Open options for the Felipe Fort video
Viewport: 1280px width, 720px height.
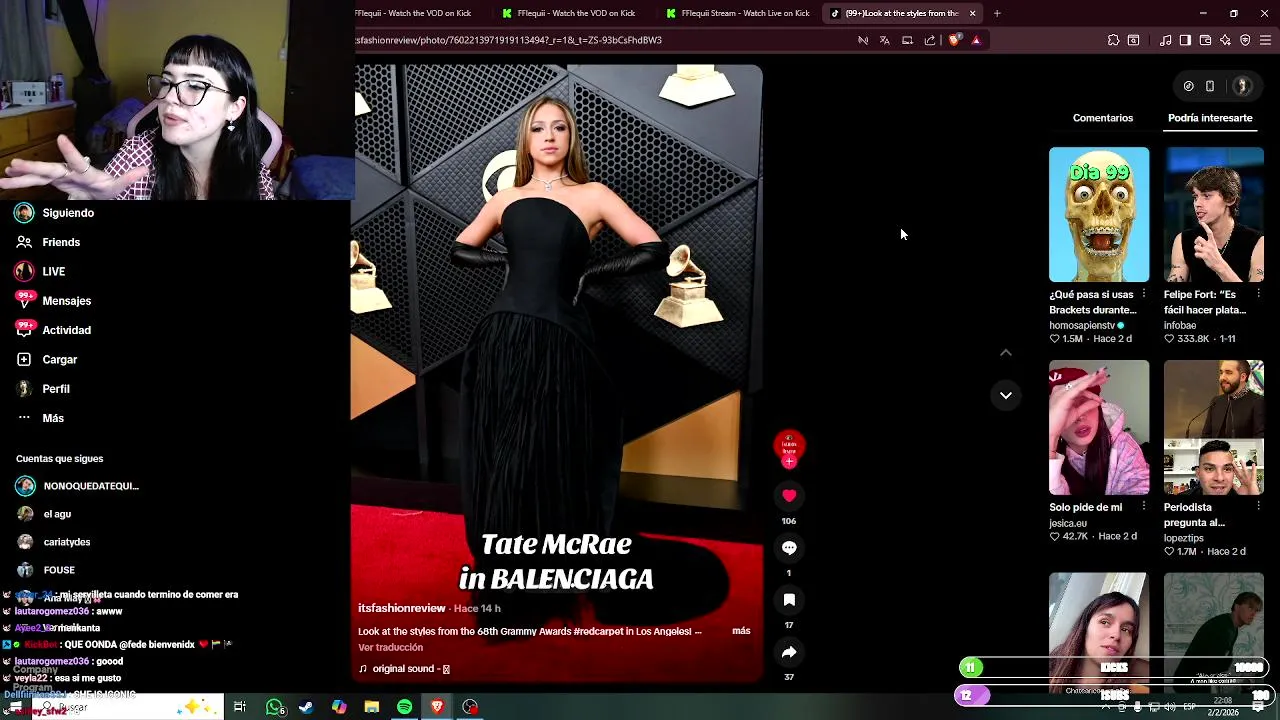tap(1259, 294)
